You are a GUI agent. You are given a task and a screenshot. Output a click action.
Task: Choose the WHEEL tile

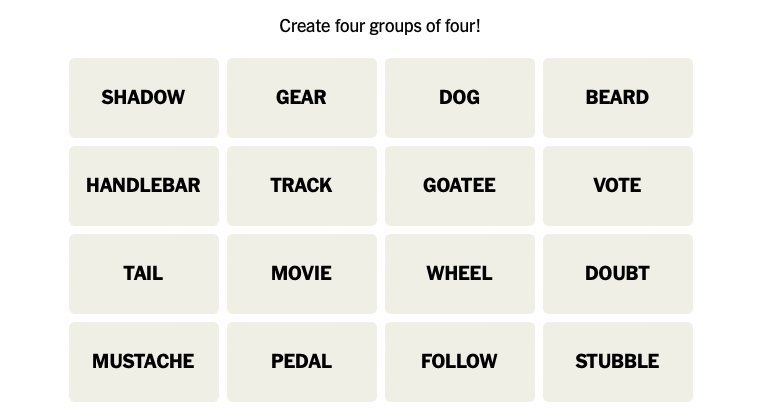(460, 274)
